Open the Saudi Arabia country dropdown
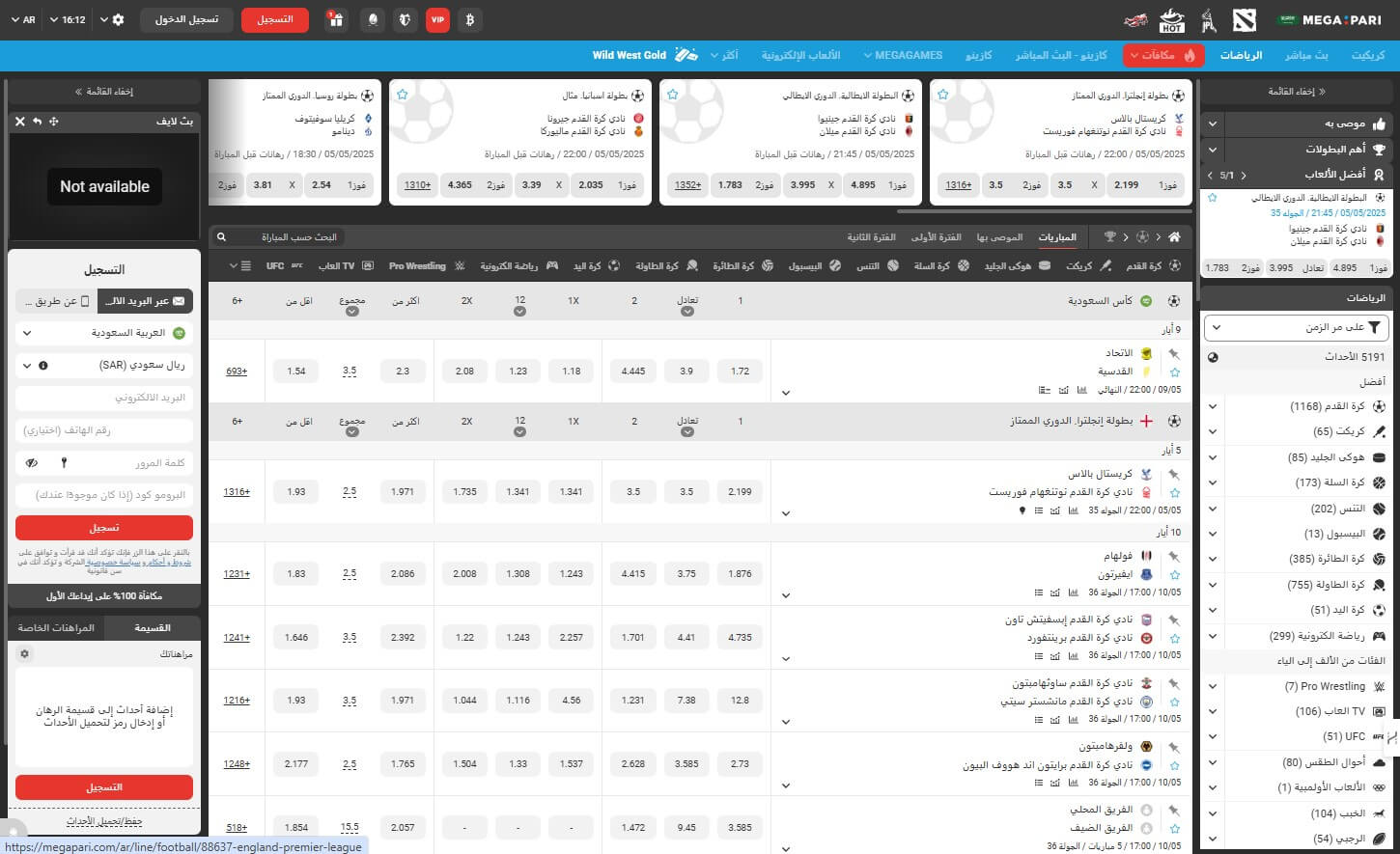The image size is (1400, 854). pyautogui.click(x=104, y=333)
